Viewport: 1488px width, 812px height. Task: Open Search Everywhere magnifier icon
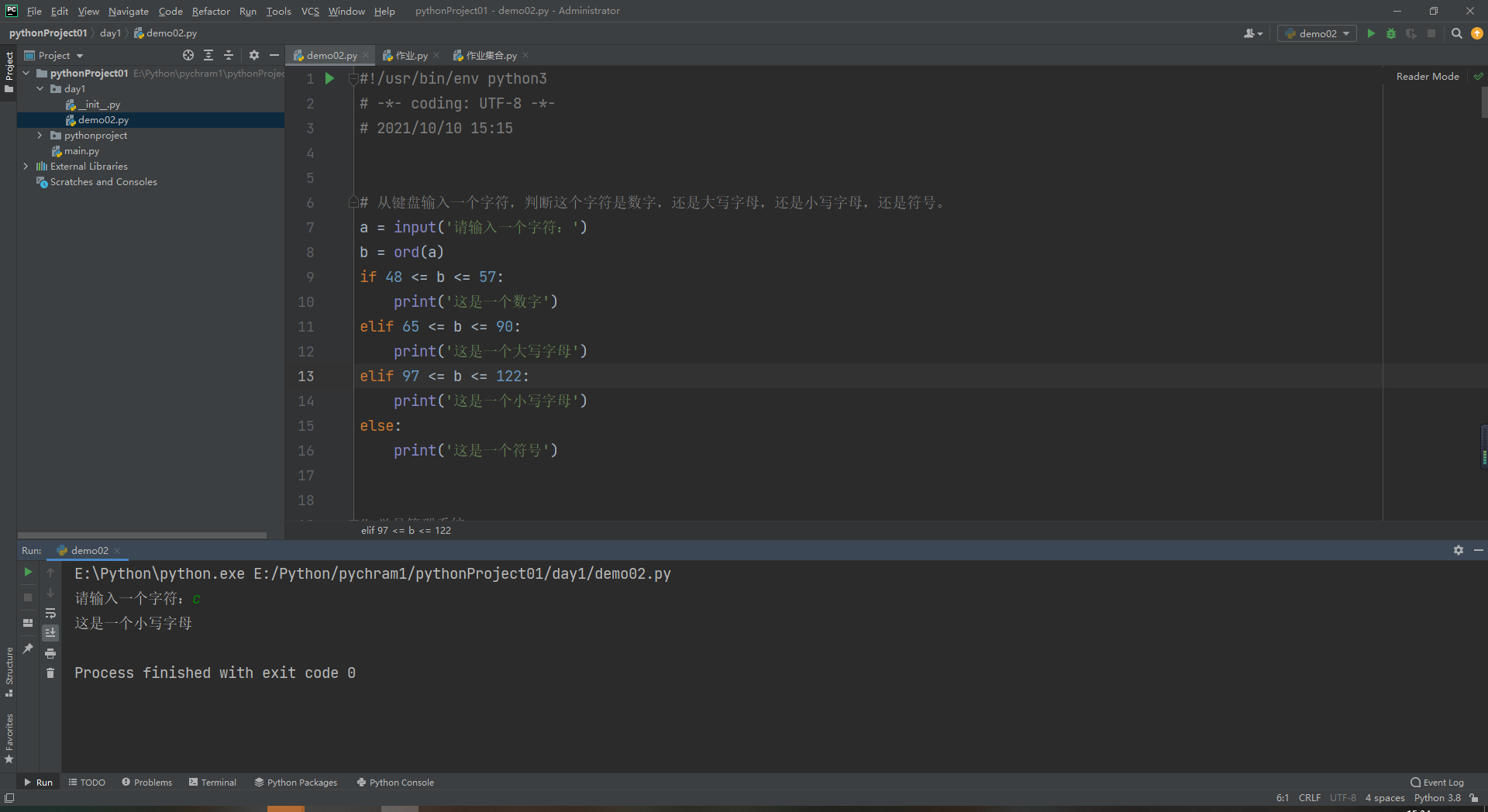pyautogui.click(x=1457, y=33)
